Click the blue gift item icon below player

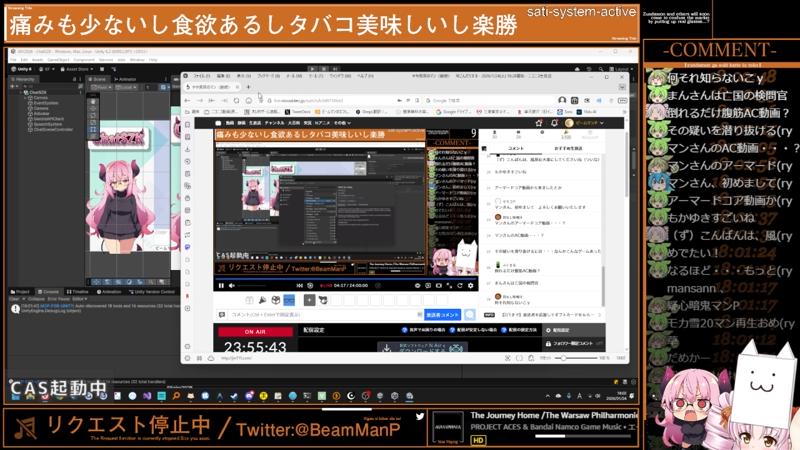289,300
